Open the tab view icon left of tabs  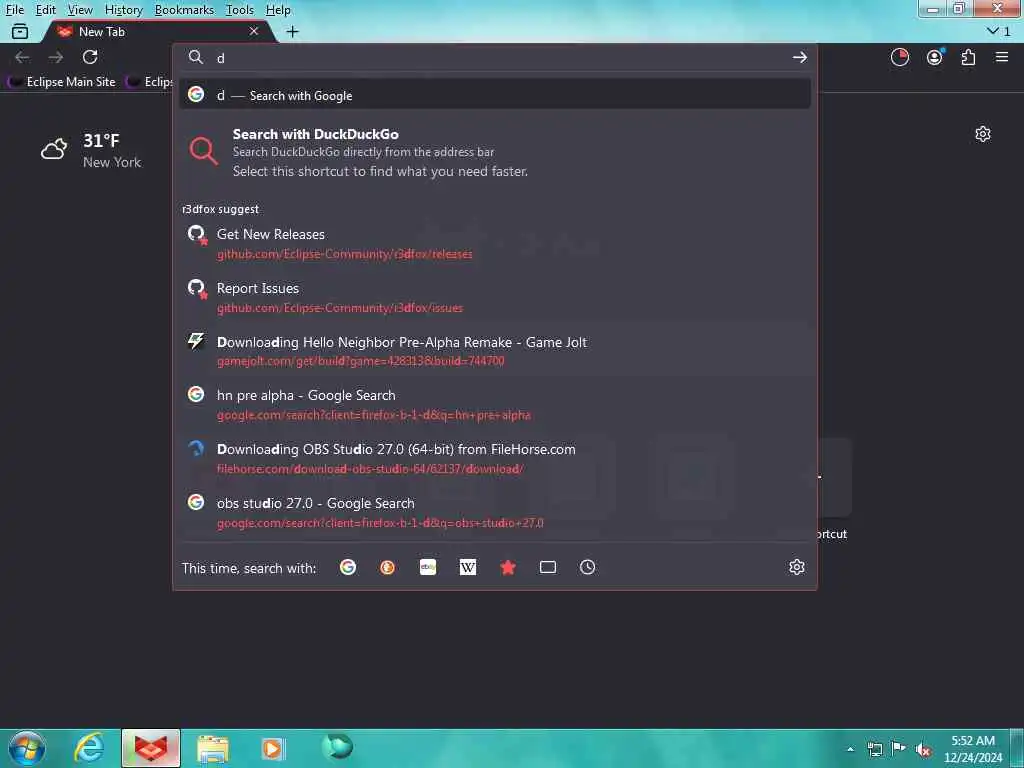point(20,31)
